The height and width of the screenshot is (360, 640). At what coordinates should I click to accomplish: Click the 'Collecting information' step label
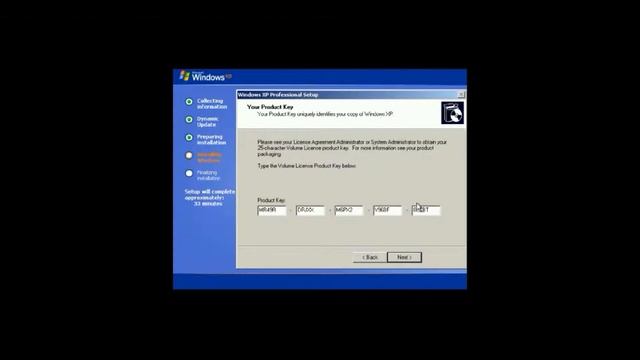212,104
